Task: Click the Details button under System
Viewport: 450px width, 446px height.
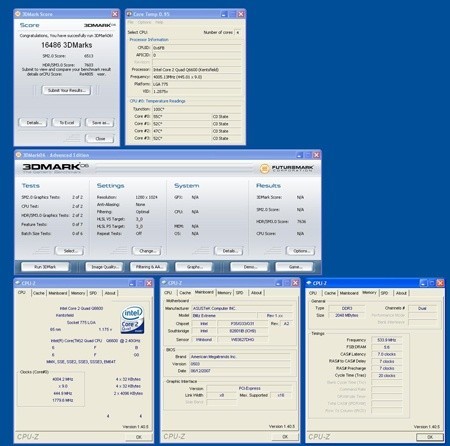Action: click(x=229, y=251)
